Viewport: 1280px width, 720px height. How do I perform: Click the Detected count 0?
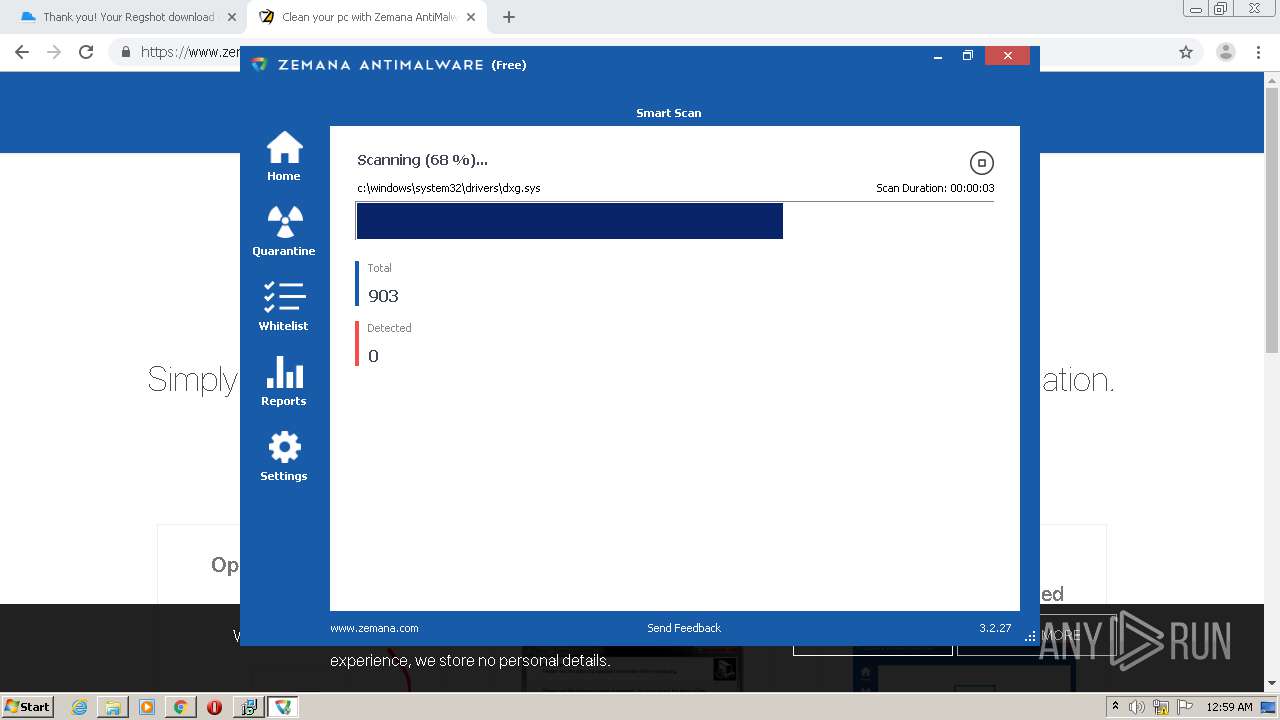373,356
